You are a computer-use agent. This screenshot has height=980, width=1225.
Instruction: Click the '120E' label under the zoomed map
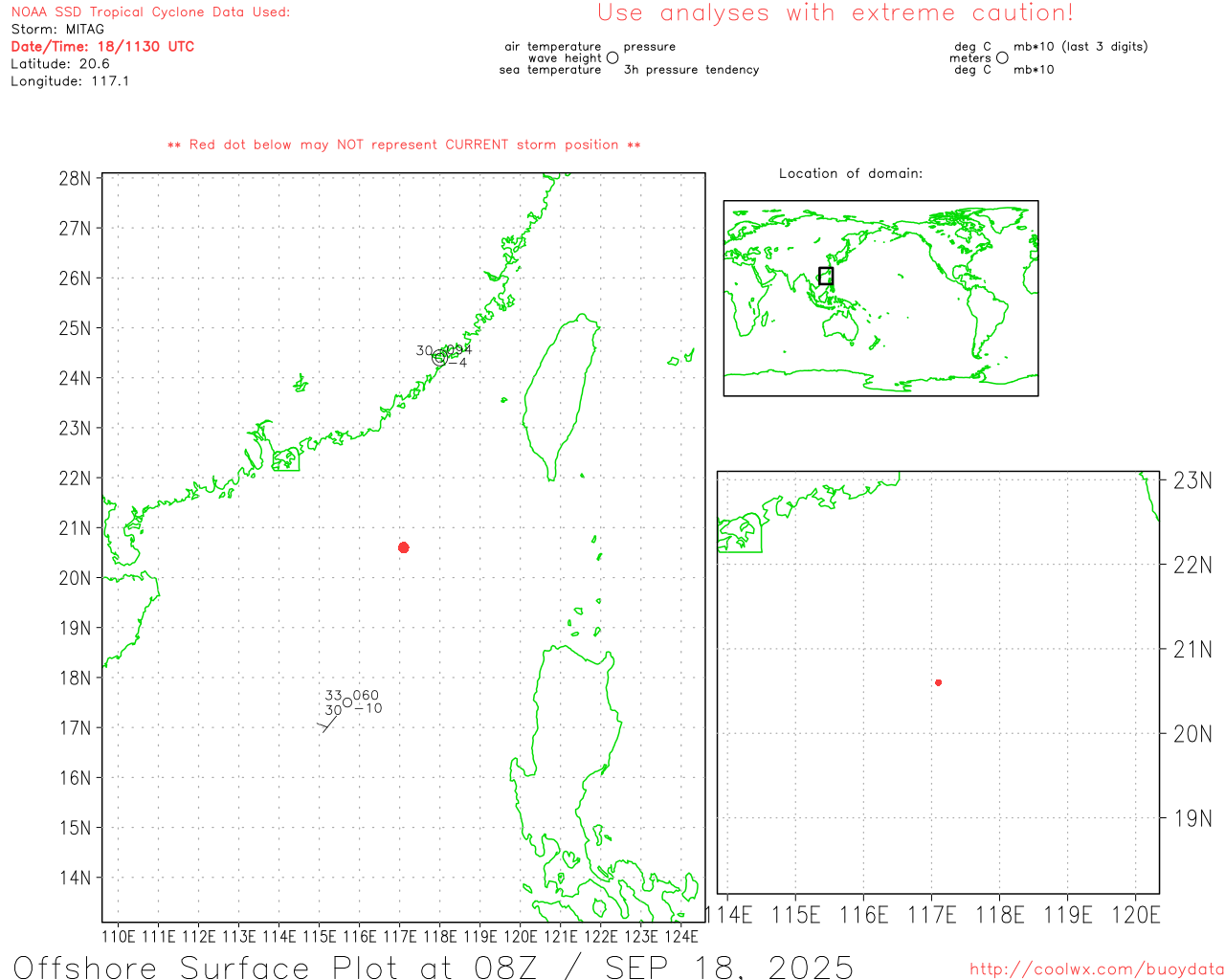tap(1136, 916)
